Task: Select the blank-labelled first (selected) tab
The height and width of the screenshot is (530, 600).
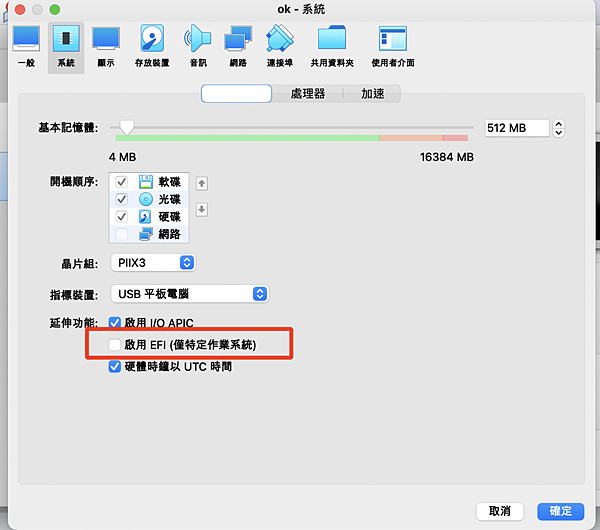Action: [x=236, y=94]
